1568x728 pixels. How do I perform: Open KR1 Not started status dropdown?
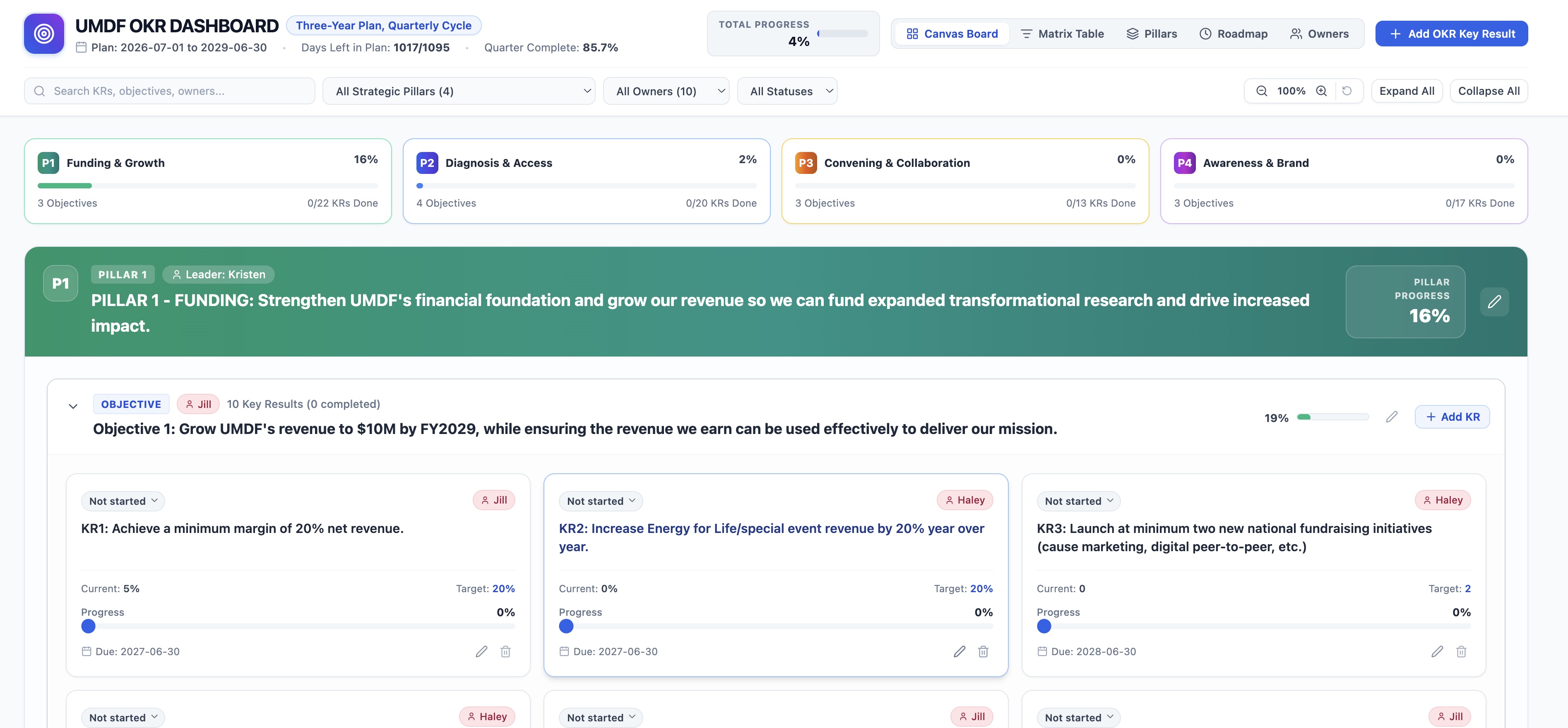123,501
